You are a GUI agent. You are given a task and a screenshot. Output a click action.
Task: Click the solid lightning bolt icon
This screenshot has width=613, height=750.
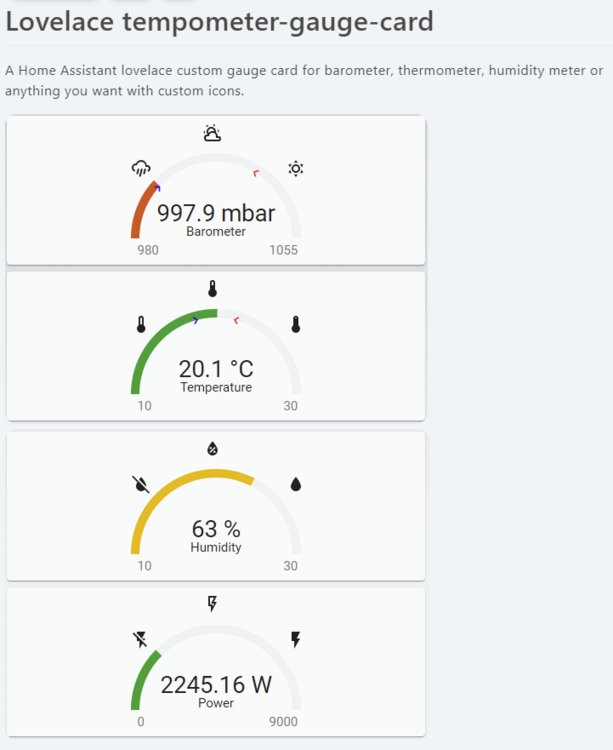[295, 640]
